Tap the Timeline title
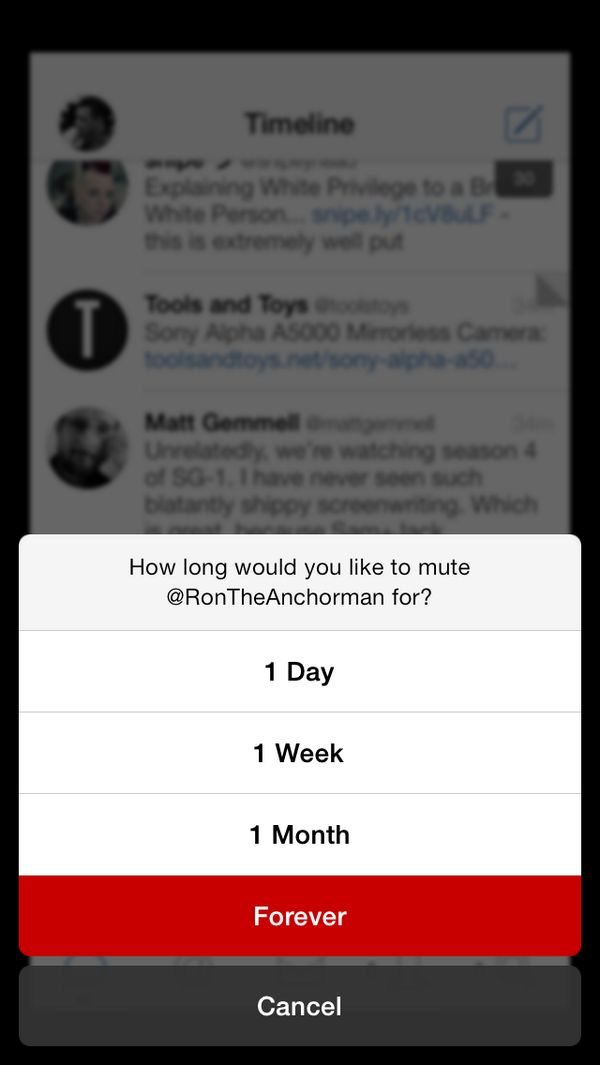Image resolution: width=600 pixels, height=1065 pixels. pos(300,124)
